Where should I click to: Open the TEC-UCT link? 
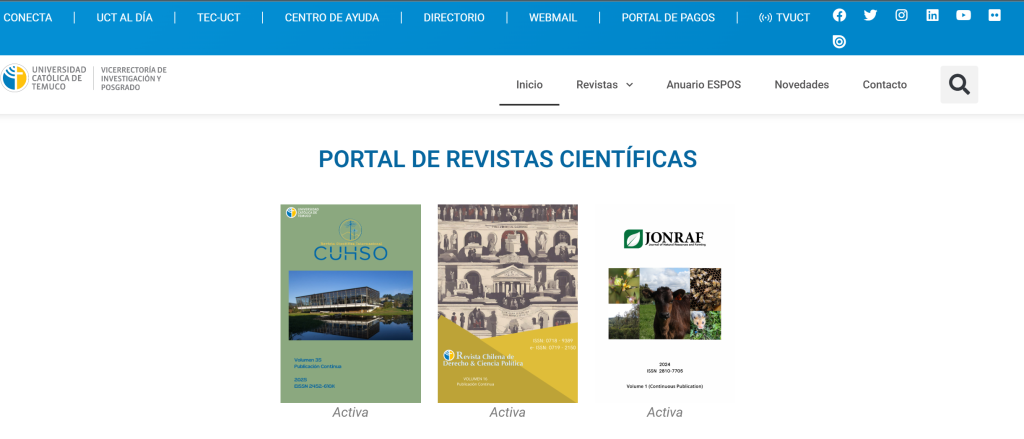pyautogui.click(x=219, y=18)
